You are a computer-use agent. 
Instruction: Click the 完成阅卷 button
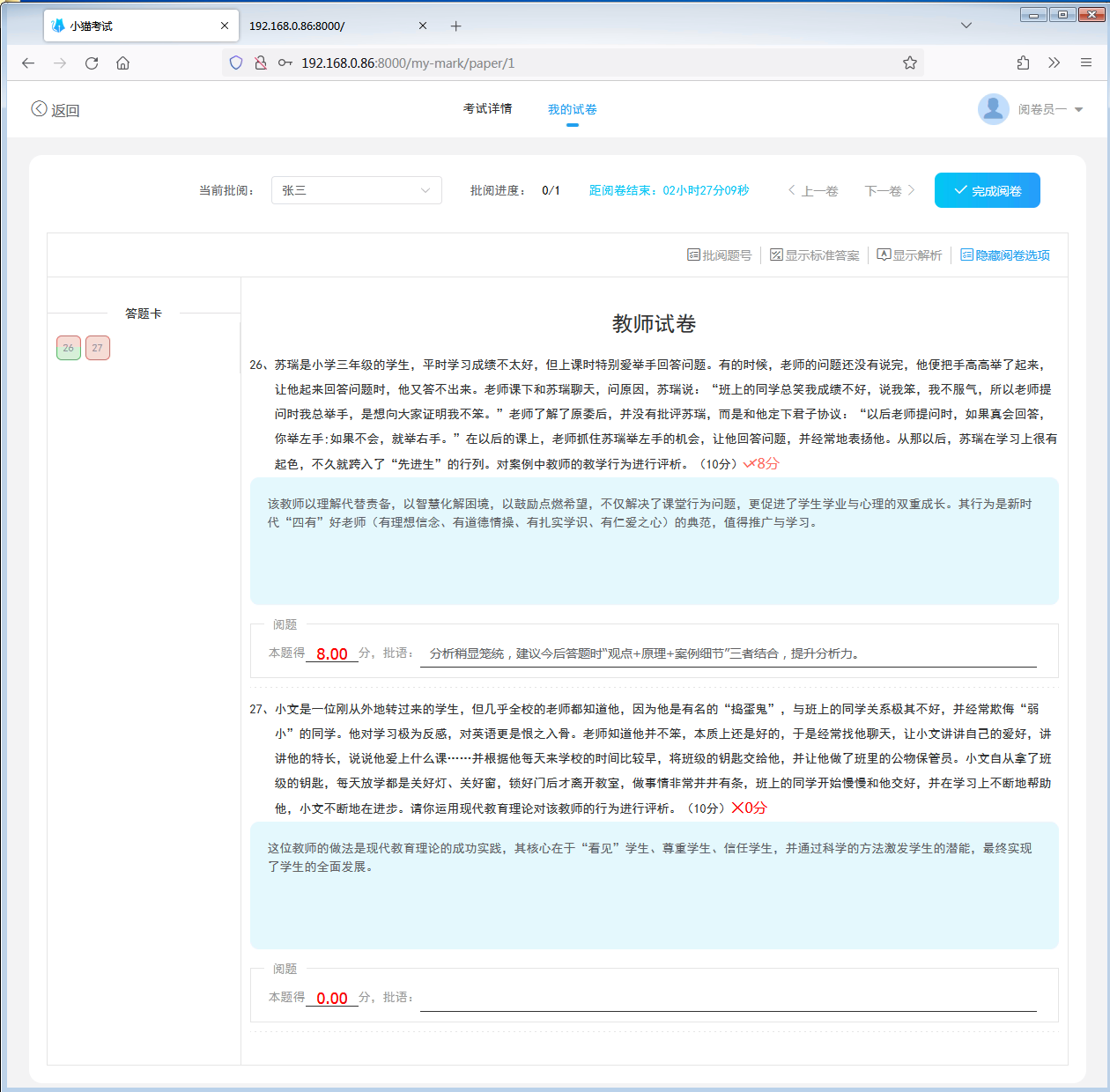(987, 190)
